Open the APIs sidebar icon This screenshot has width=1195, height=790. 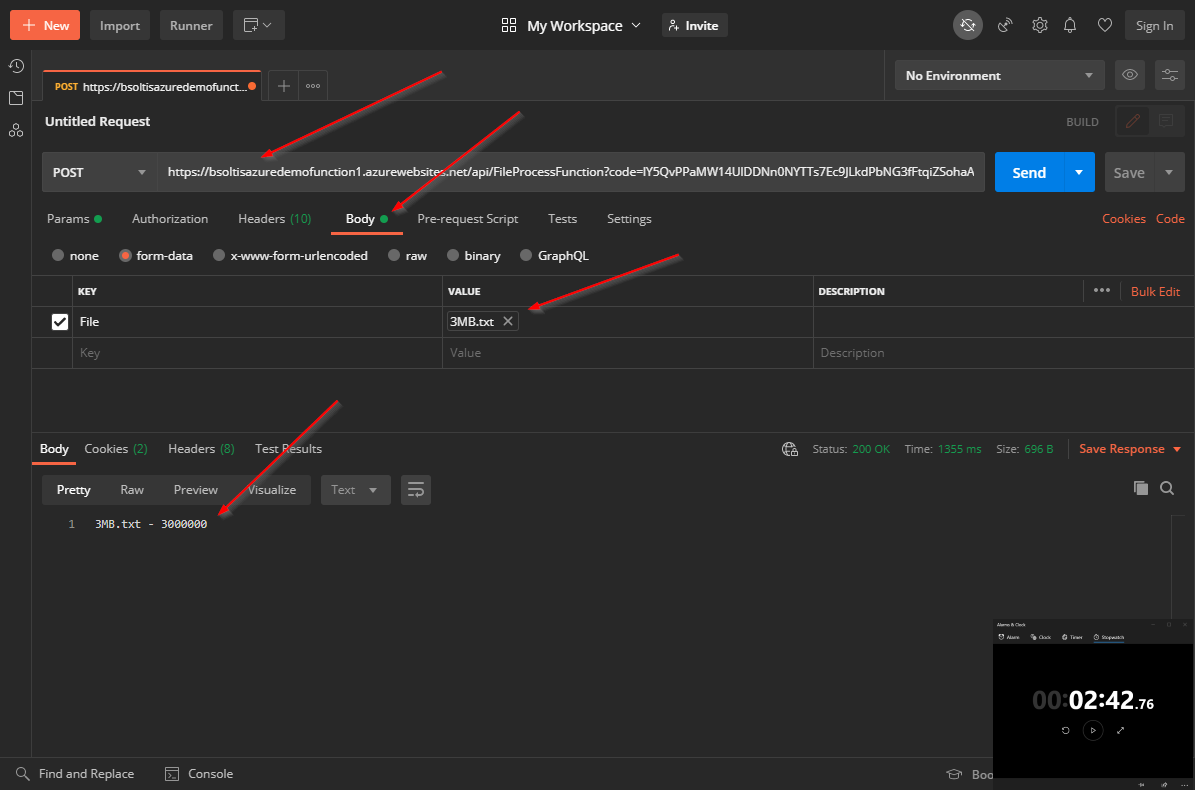(16, 130)
